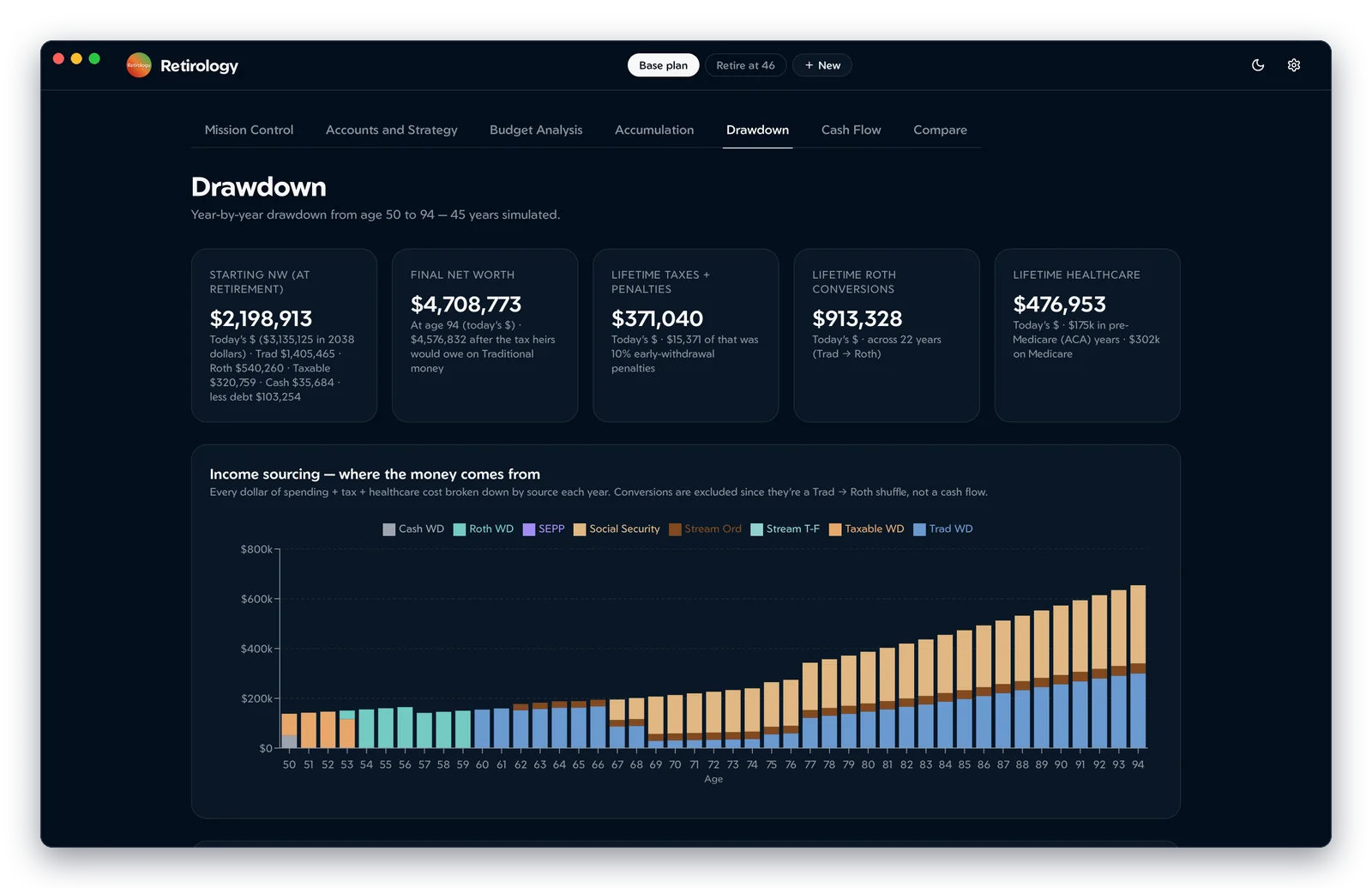Click the Final Net Worth value $4,708,773
Image resolution: width=1372 pixels, height=888 pixels.
[x=466, y=304]
